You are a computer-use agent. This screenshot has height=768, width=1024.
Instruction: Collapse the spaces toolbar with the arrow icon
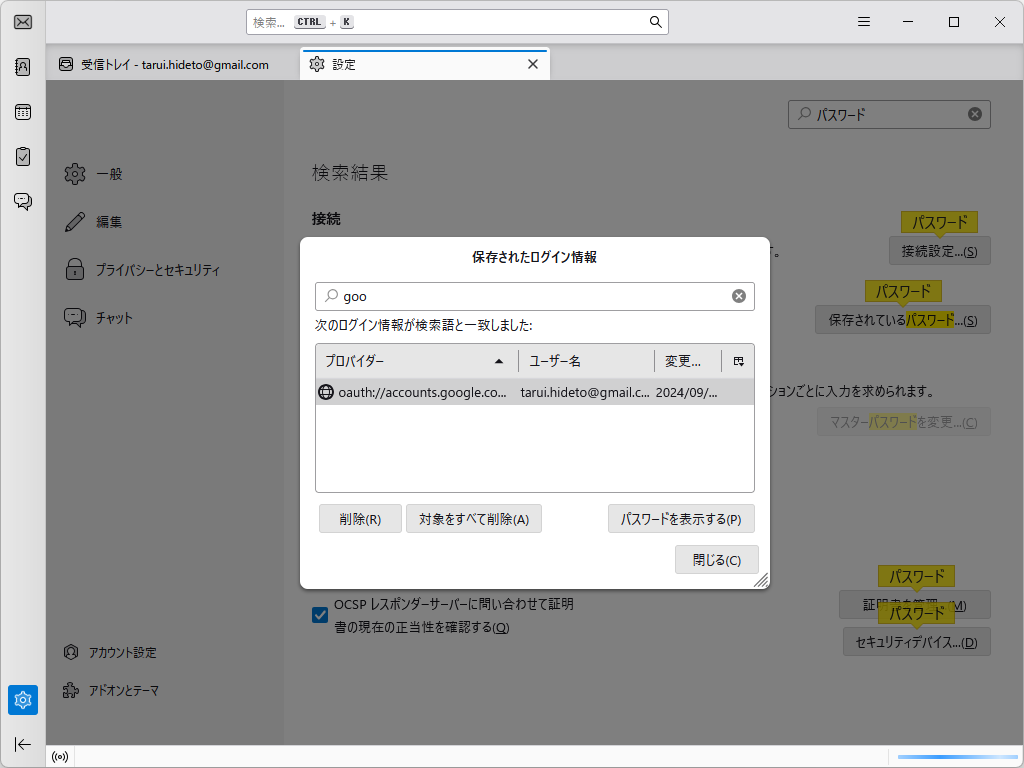tap(22, 744)
